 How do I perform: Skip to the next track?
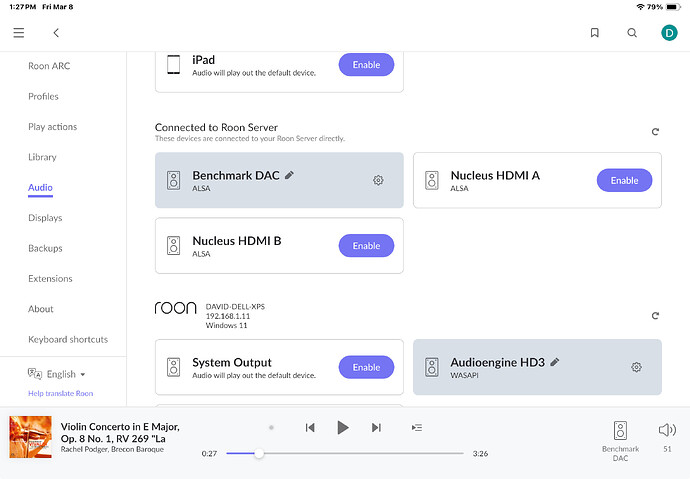pos(376,428)
